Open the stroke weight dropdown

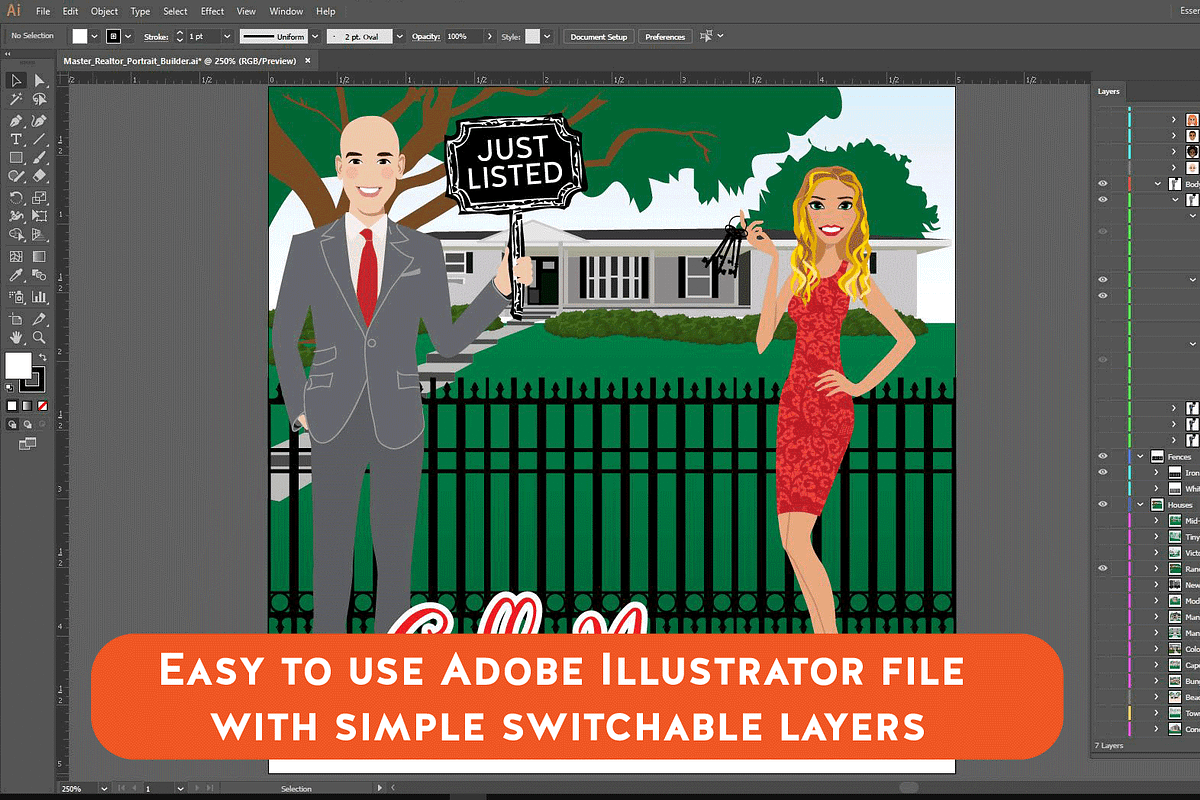pyautogui.click(x=227, y=36)
